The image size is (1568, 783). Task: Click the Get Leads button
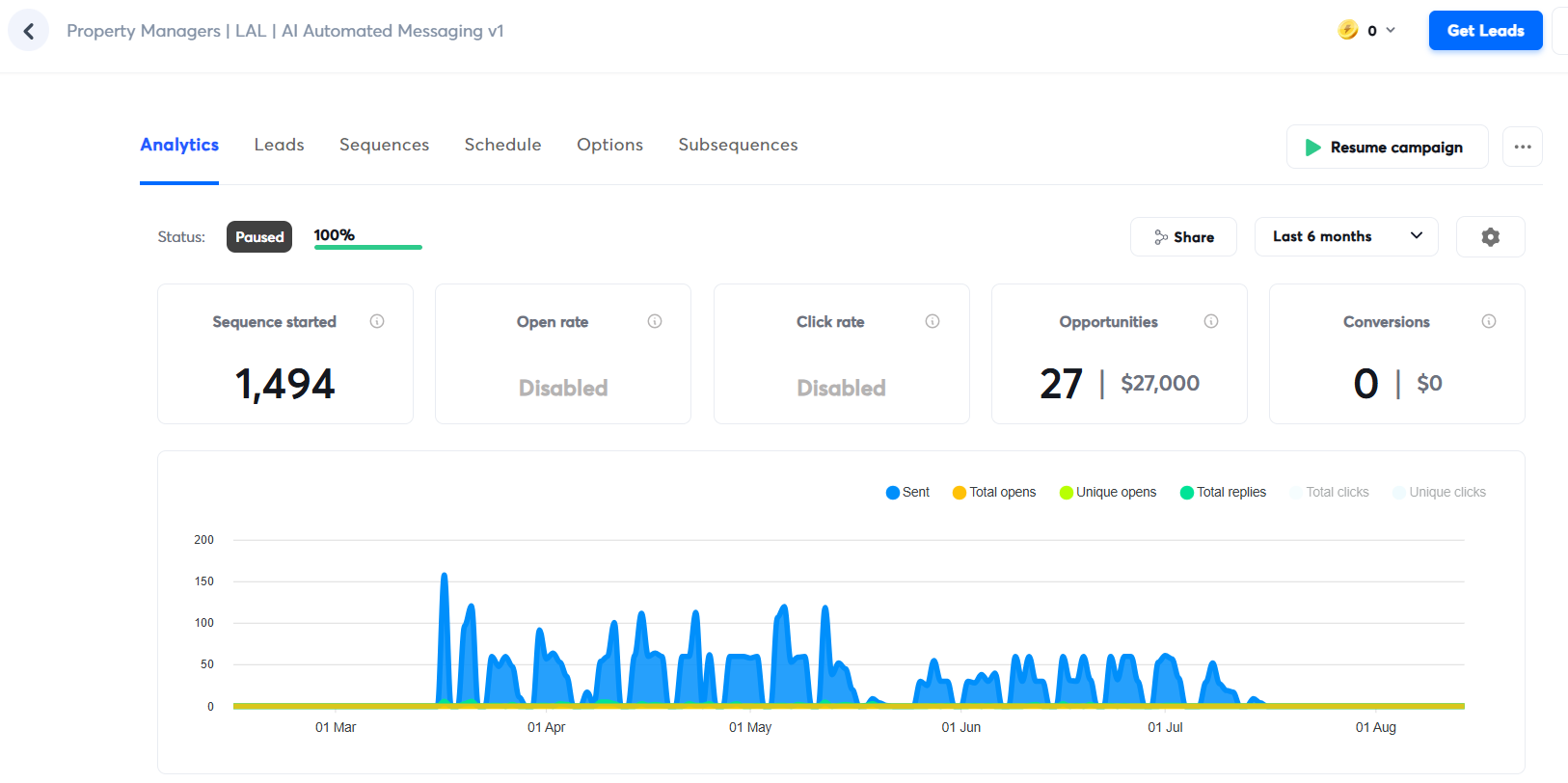pos(1485,31)
